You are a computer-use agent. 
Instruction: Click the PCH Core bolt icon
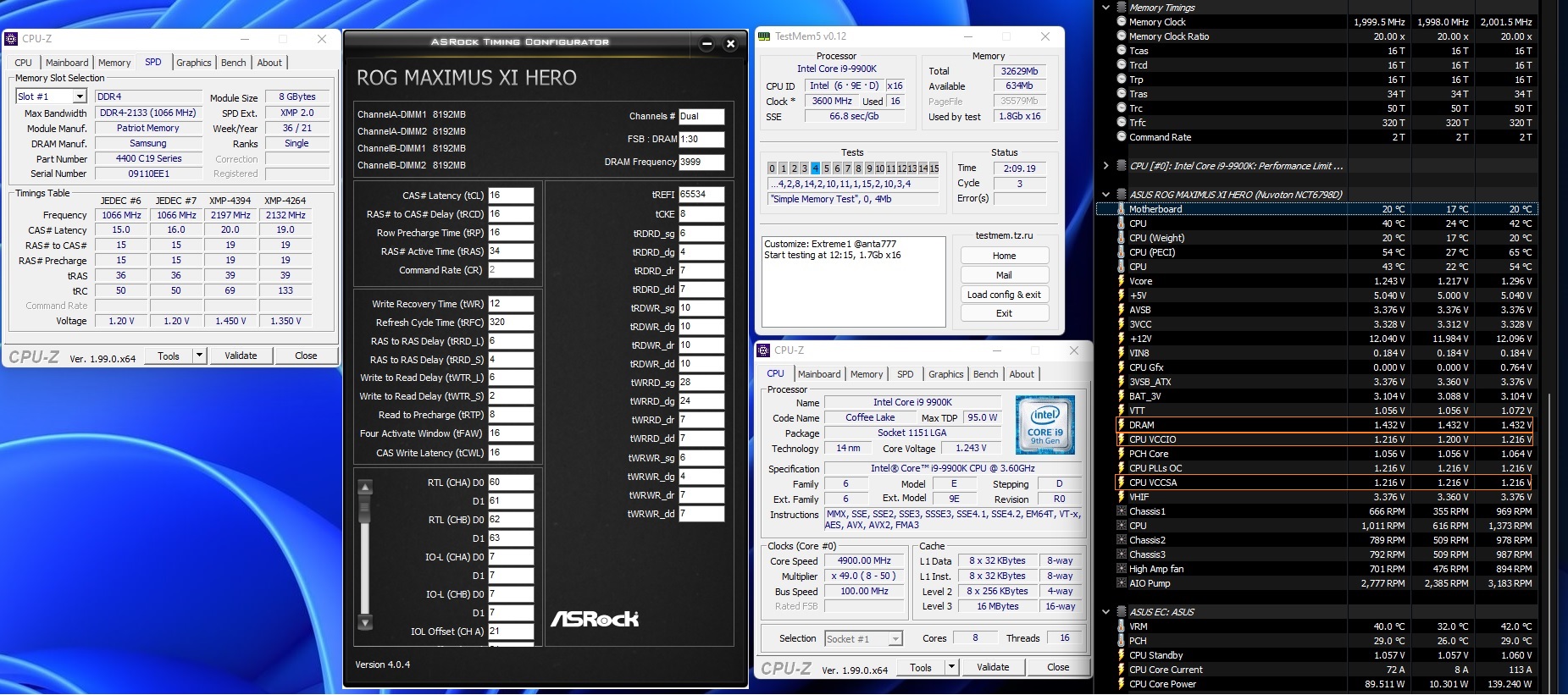point(1122,454)
